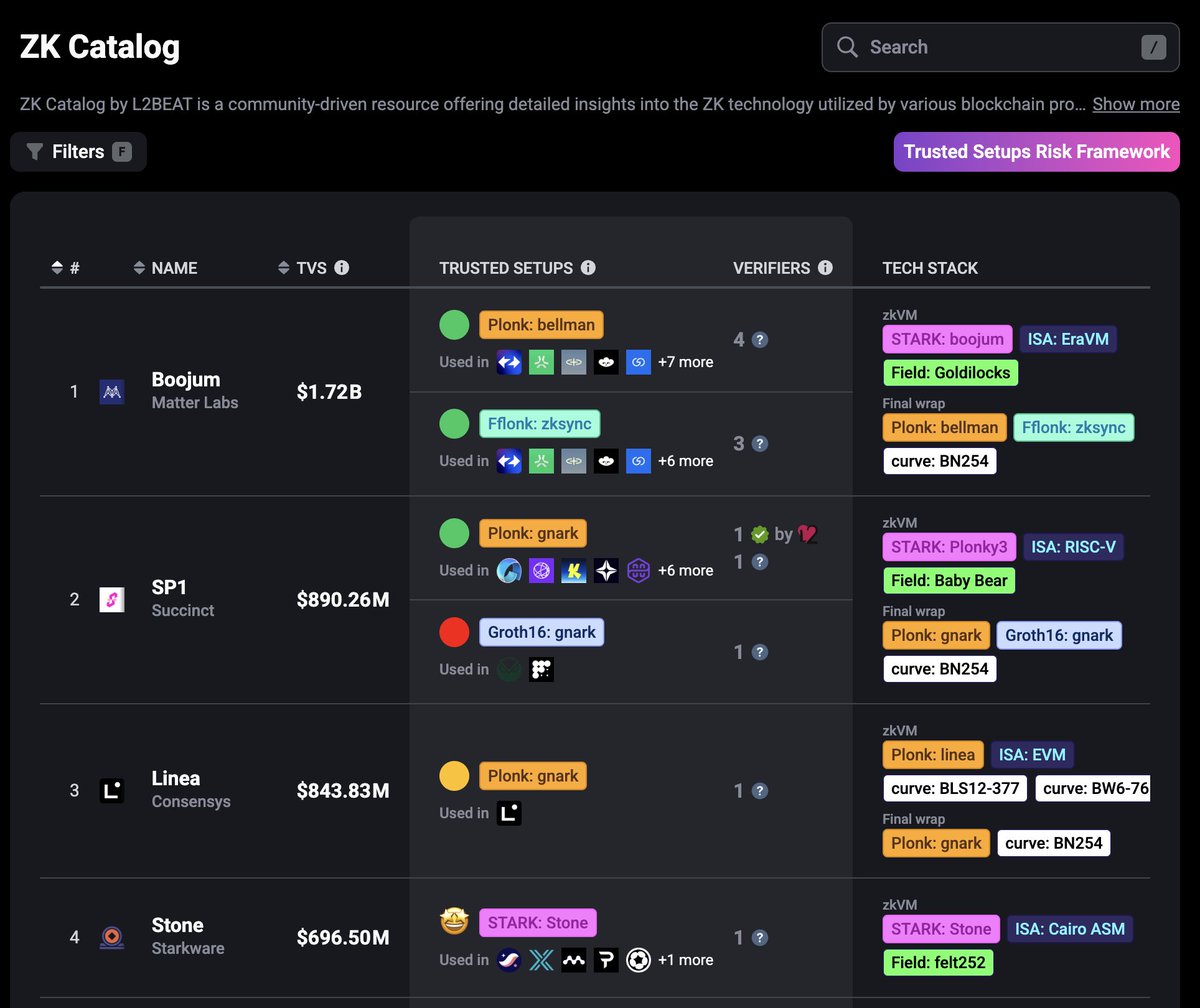Click the funnel icon on the Filters button
The image size is (1200, 1008).
click(35, 152)
